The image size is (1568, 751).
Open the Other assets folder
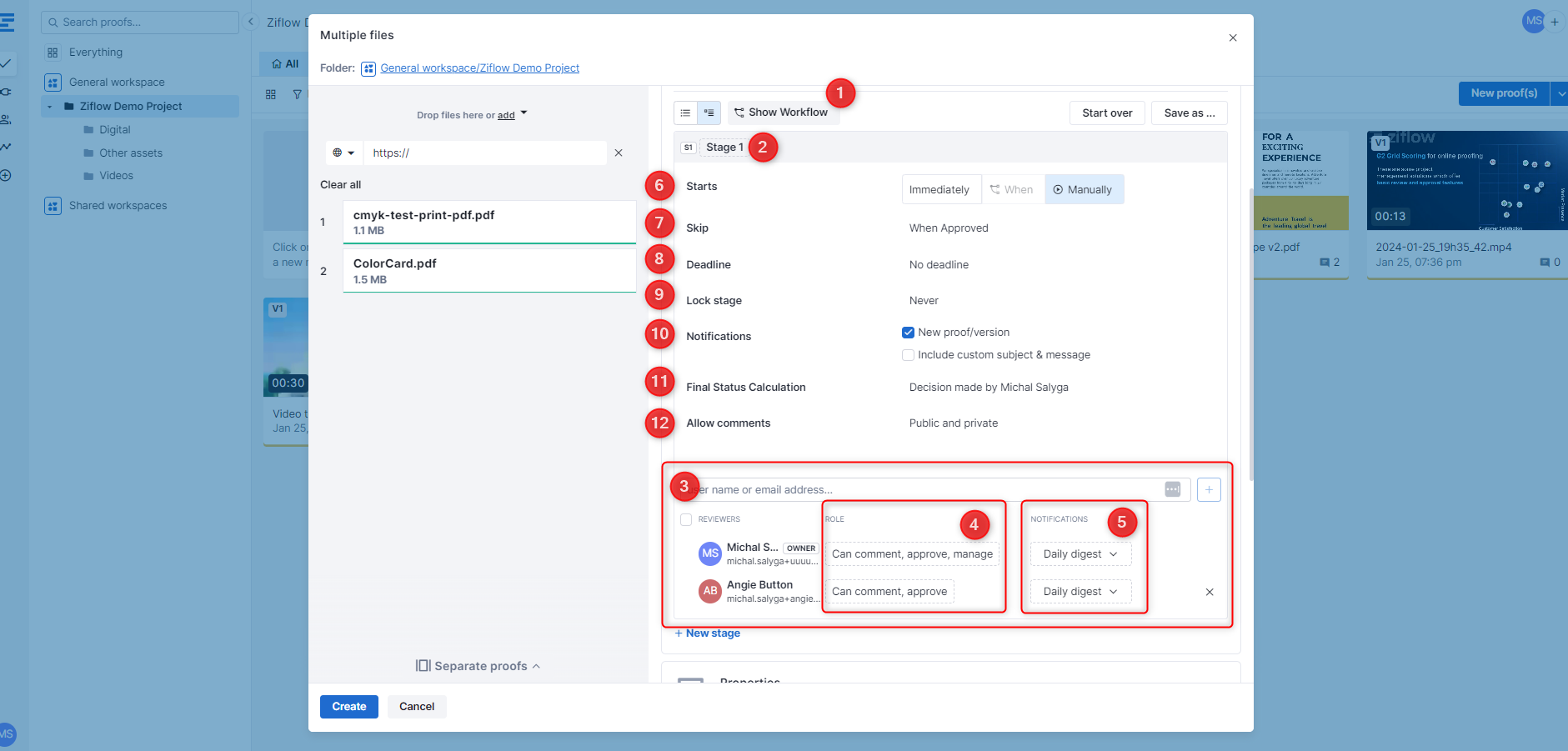(131, 153)
